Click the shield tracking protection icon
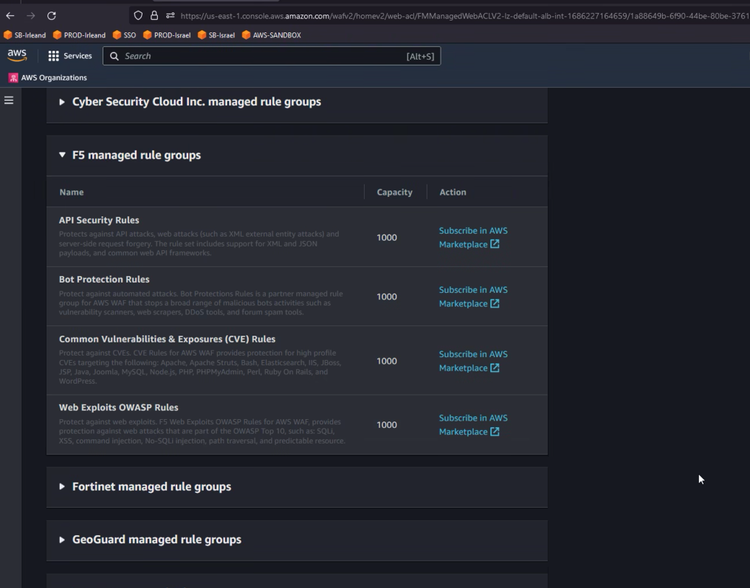The width and height of the screenshot is (750, 588). 139,15
